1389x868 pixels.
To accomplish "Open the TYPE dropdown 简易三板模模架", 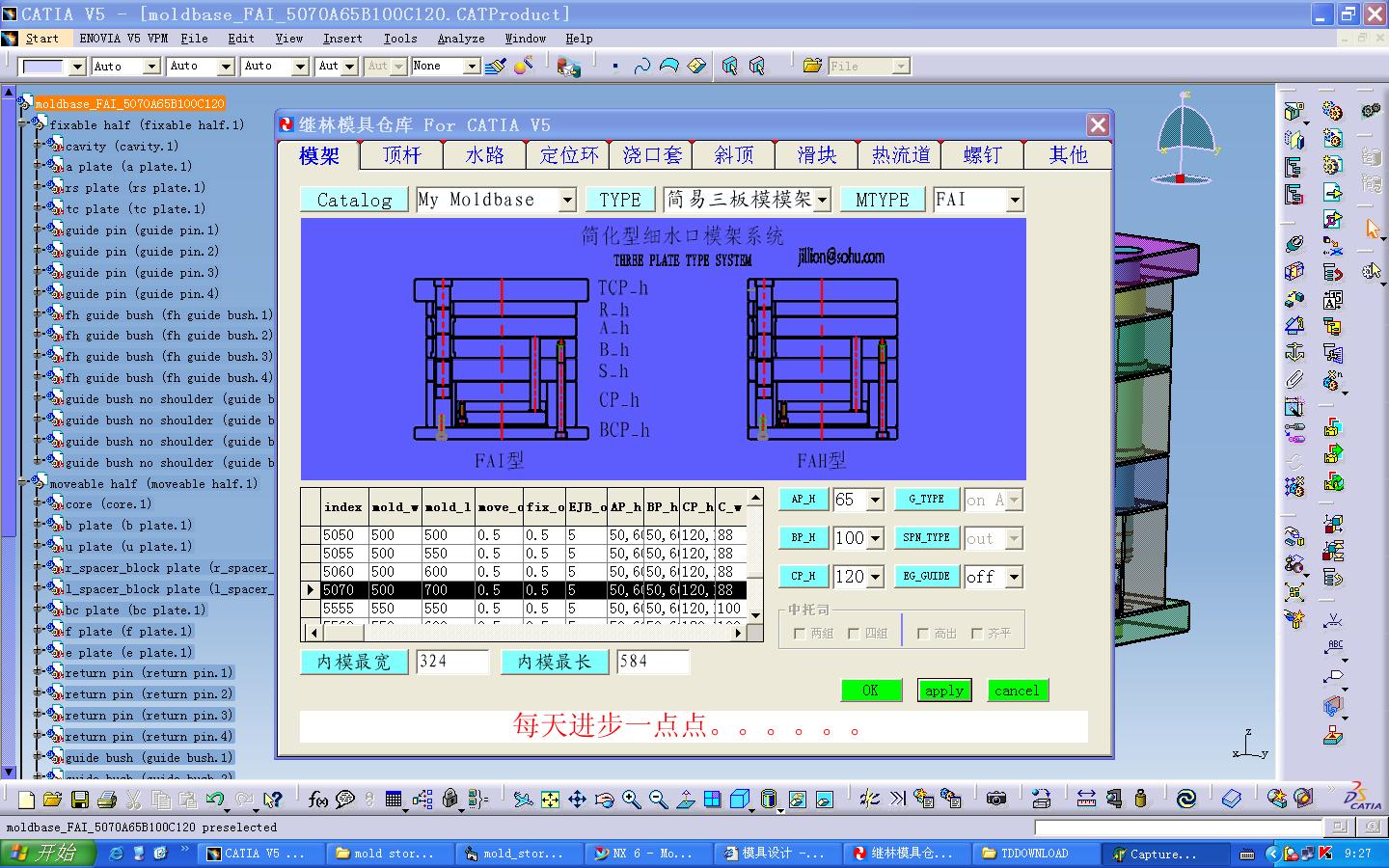I will point(822,200).
